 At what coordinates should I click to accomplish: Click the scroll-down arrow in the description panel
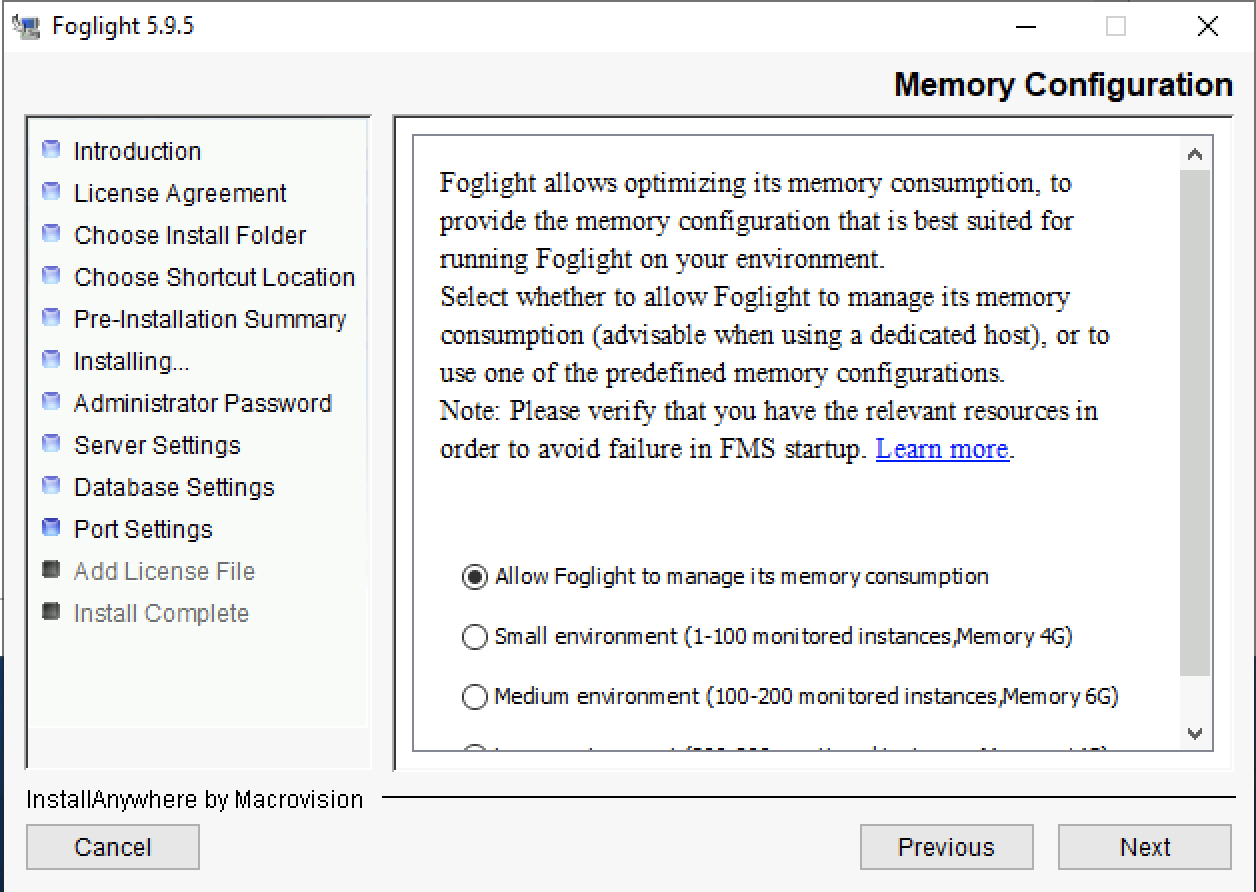1195,733
